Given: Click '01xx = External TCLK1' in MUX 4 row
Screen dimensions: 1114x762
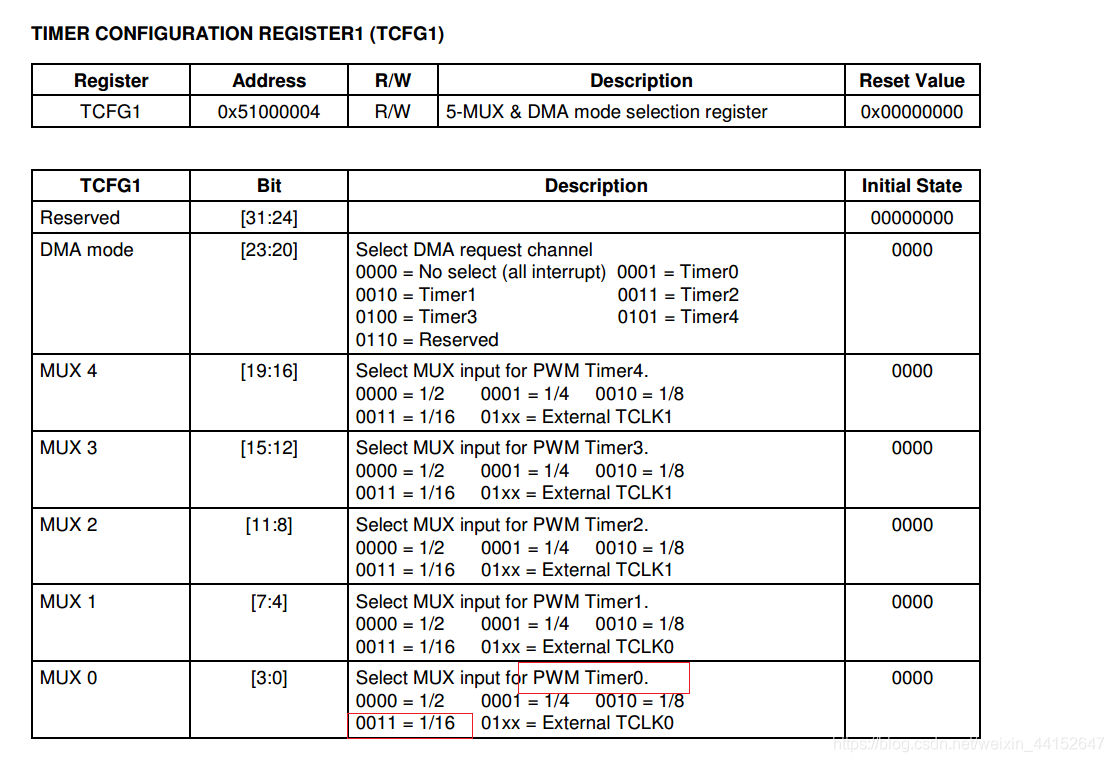Looking at the screenshot, I should (576, 416).
